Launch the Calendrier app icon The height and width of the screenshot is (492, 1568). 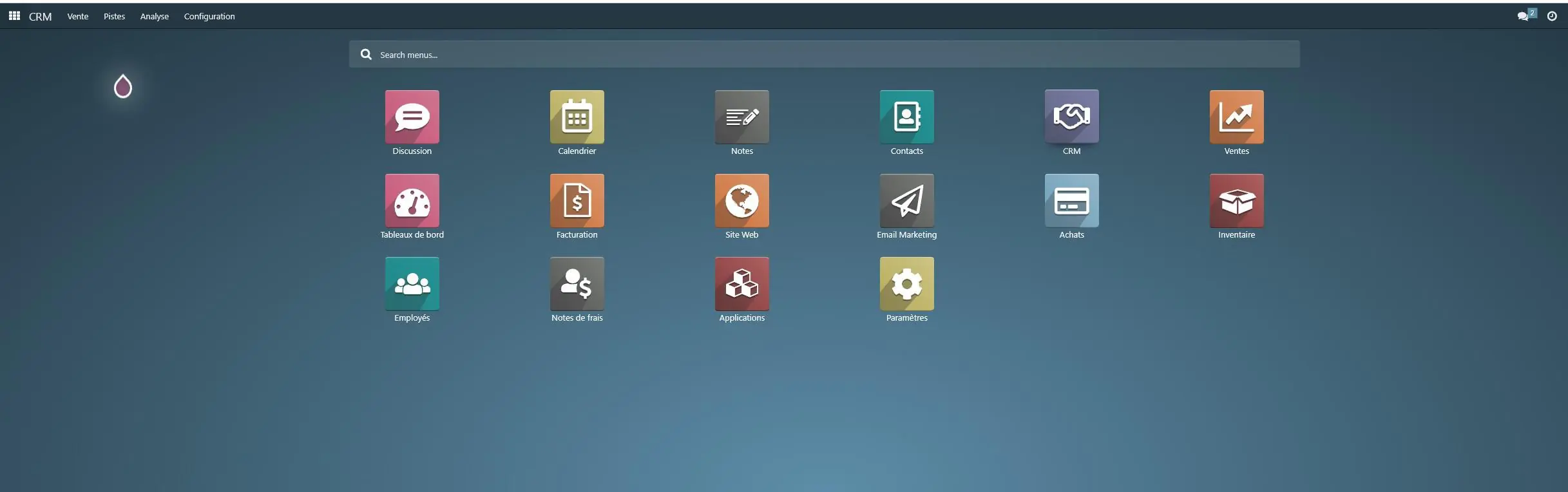[577, 117]
